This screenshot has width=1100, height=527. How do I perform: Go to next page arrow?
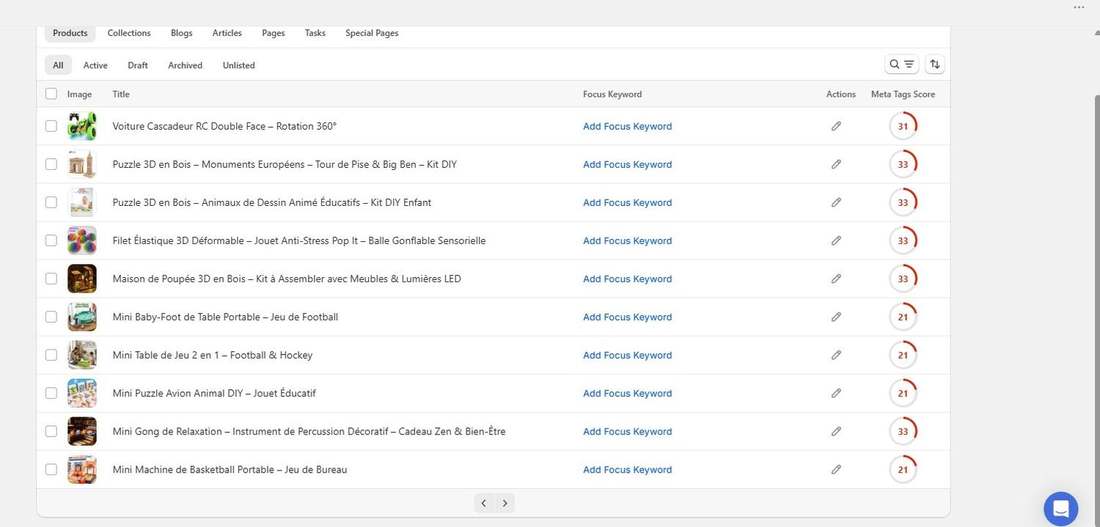click(504, 503)
